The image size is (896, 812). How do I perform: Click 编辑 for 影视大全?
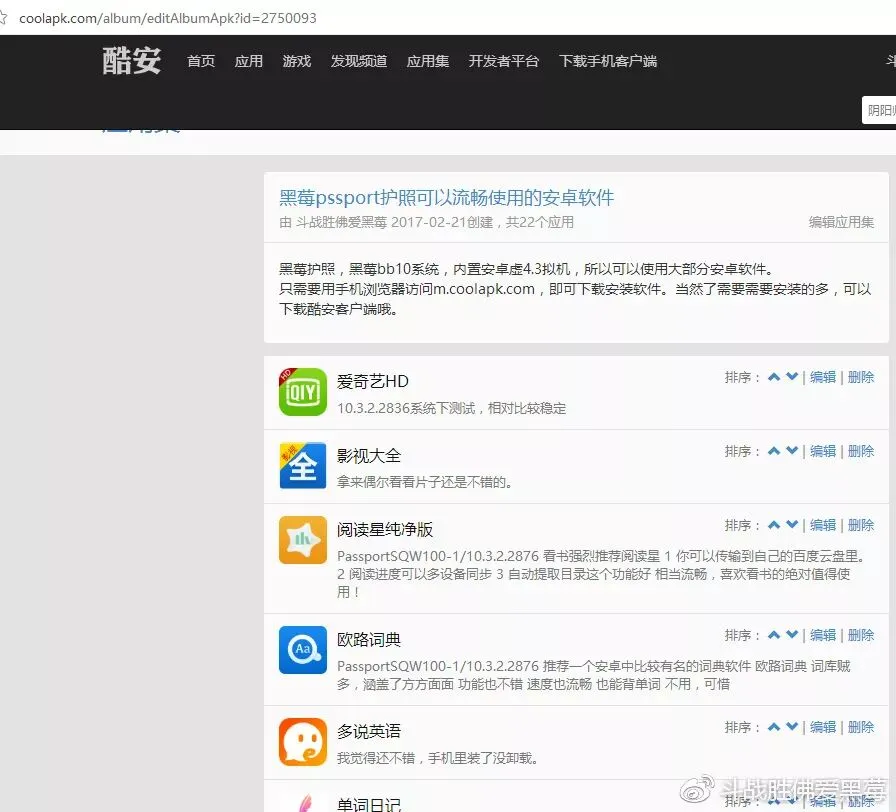pyautogui.click(x=823, y=451)
